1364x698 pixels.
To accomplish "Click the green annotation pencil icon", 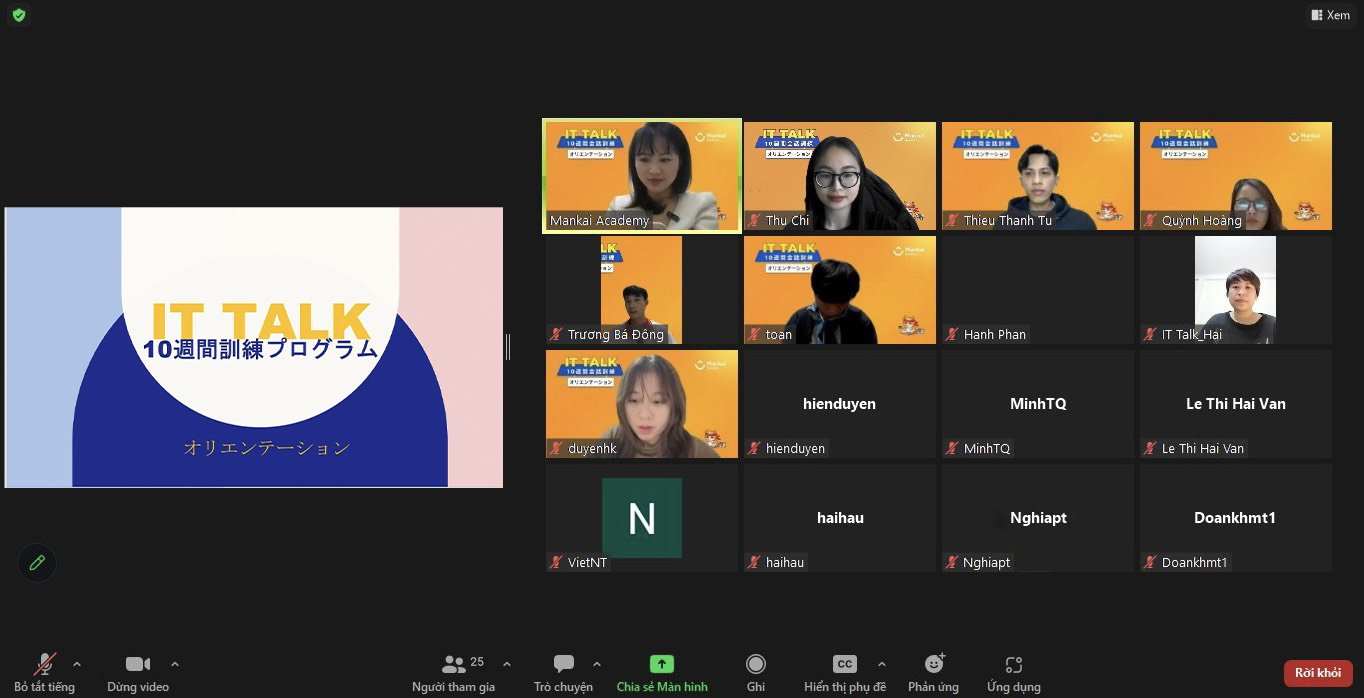I will pyautogui.click(x=37, y=563).
